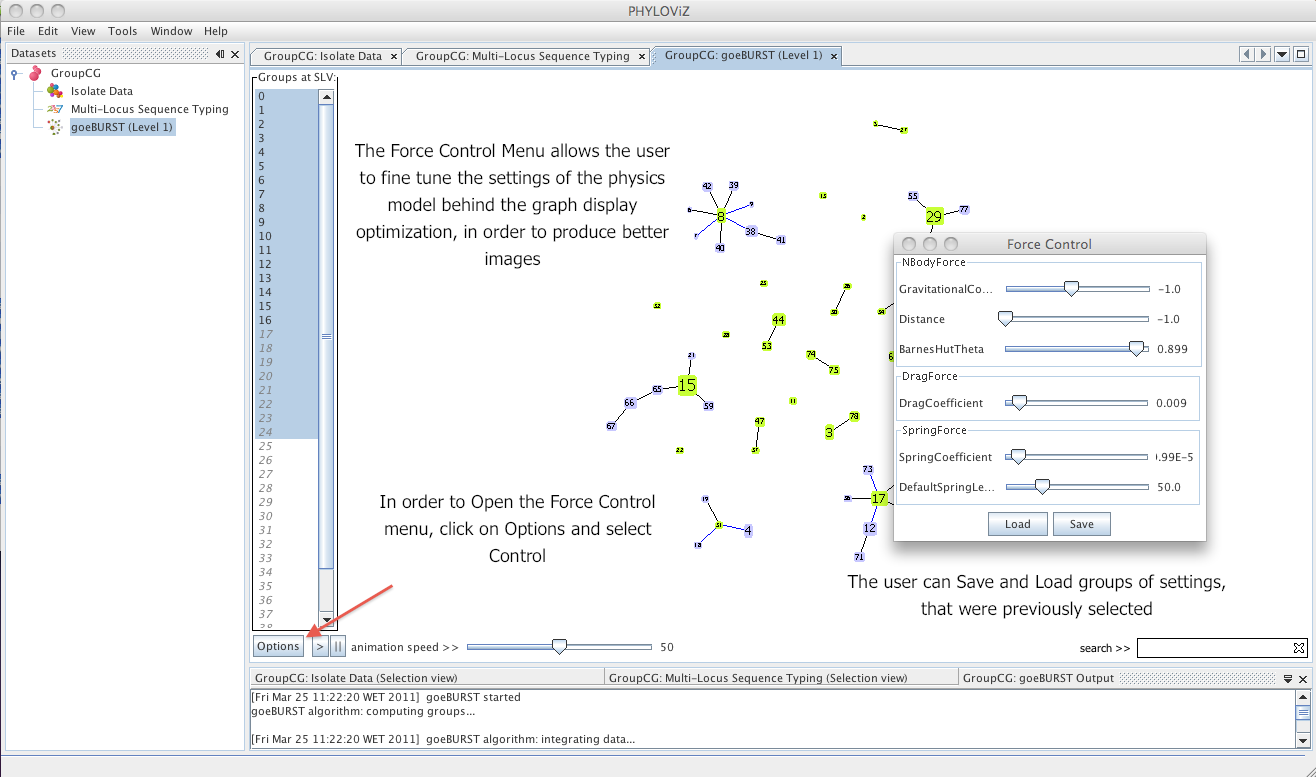Screen dimensions: 1316x777
Task: Click graph node 17
Action: coord(879,498)
